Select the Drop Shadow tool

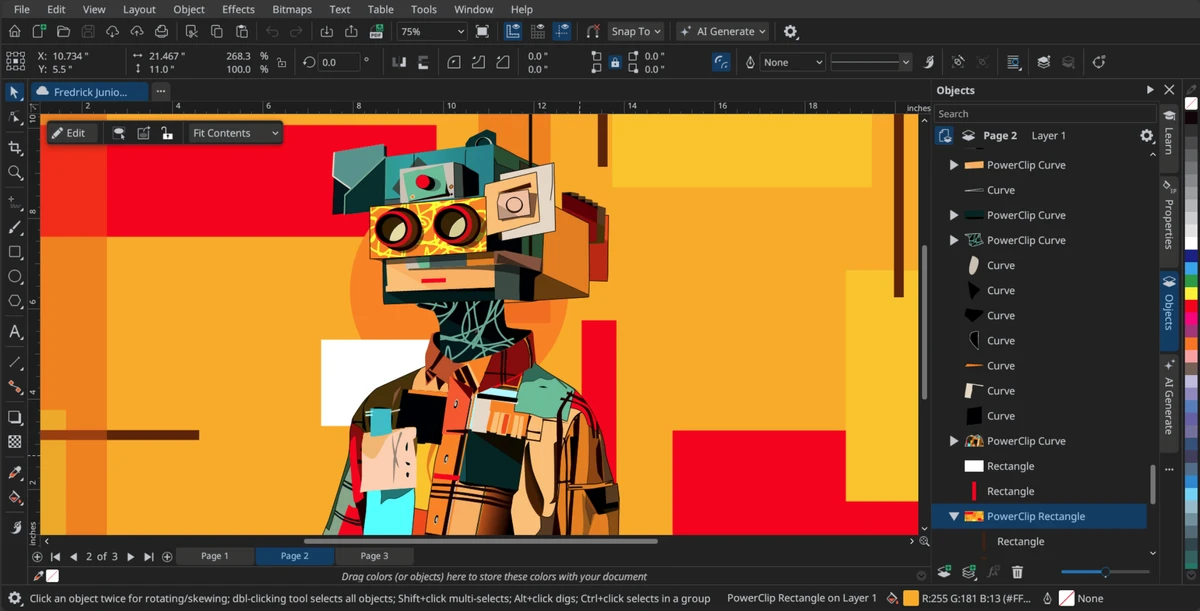coord(15,417)
